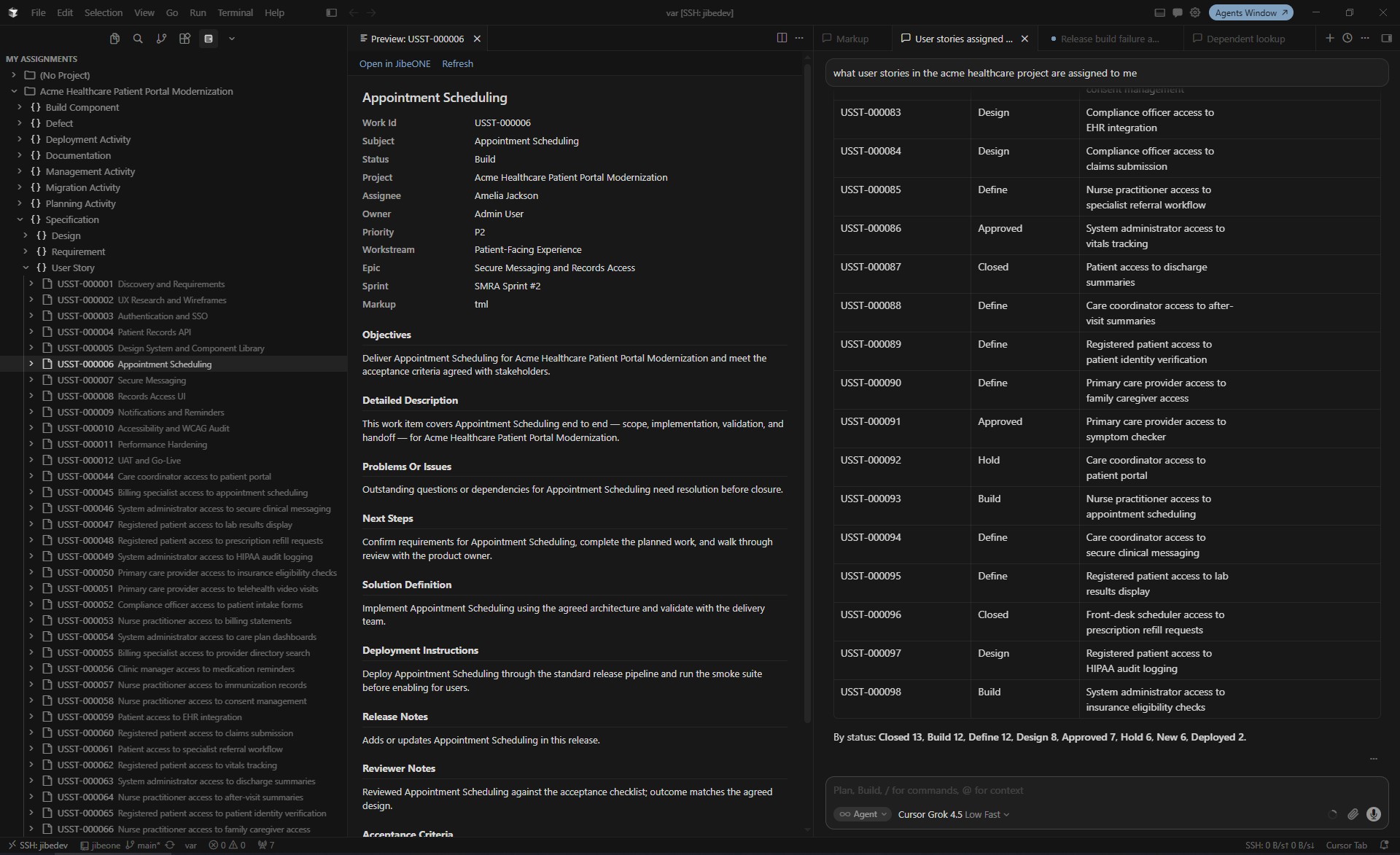The image size is (1400, 855).
Task: Open more chat panel actions menu
Action: [x=1365, y=38]
